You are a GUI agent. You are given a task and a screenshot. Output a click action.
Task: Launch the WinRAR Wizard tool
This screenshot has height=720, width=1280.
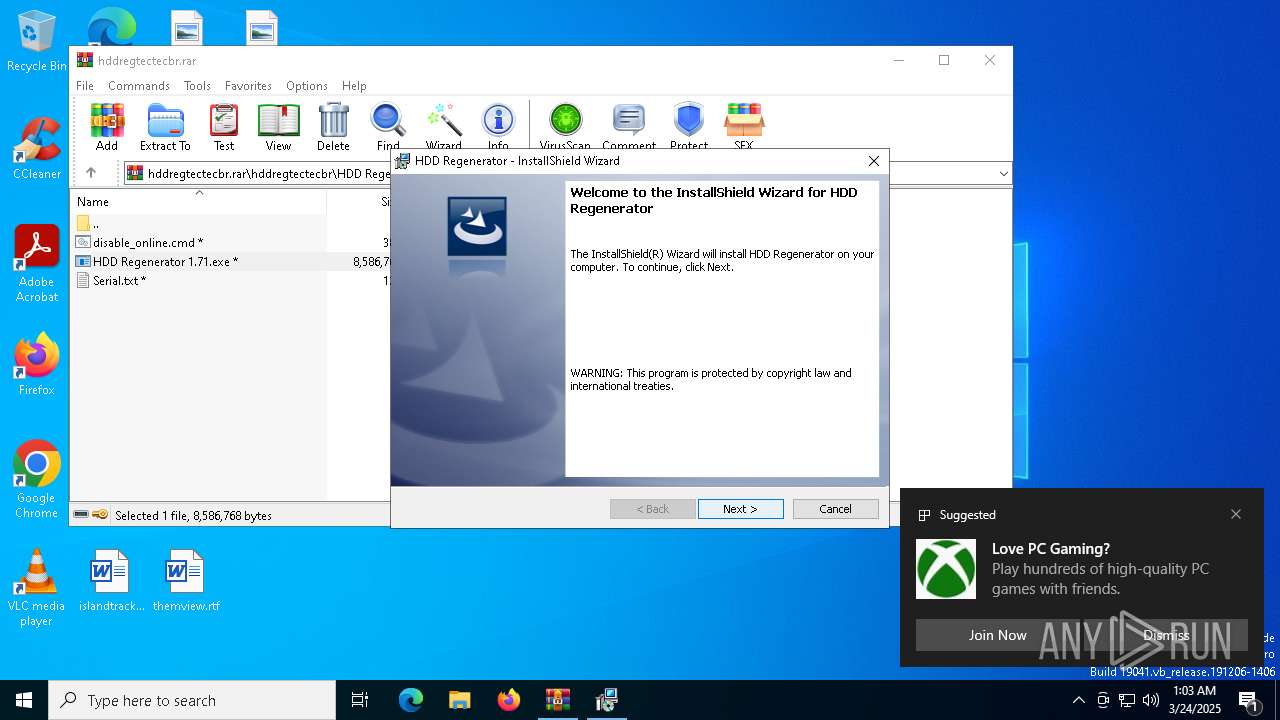(x=444, y=127)
